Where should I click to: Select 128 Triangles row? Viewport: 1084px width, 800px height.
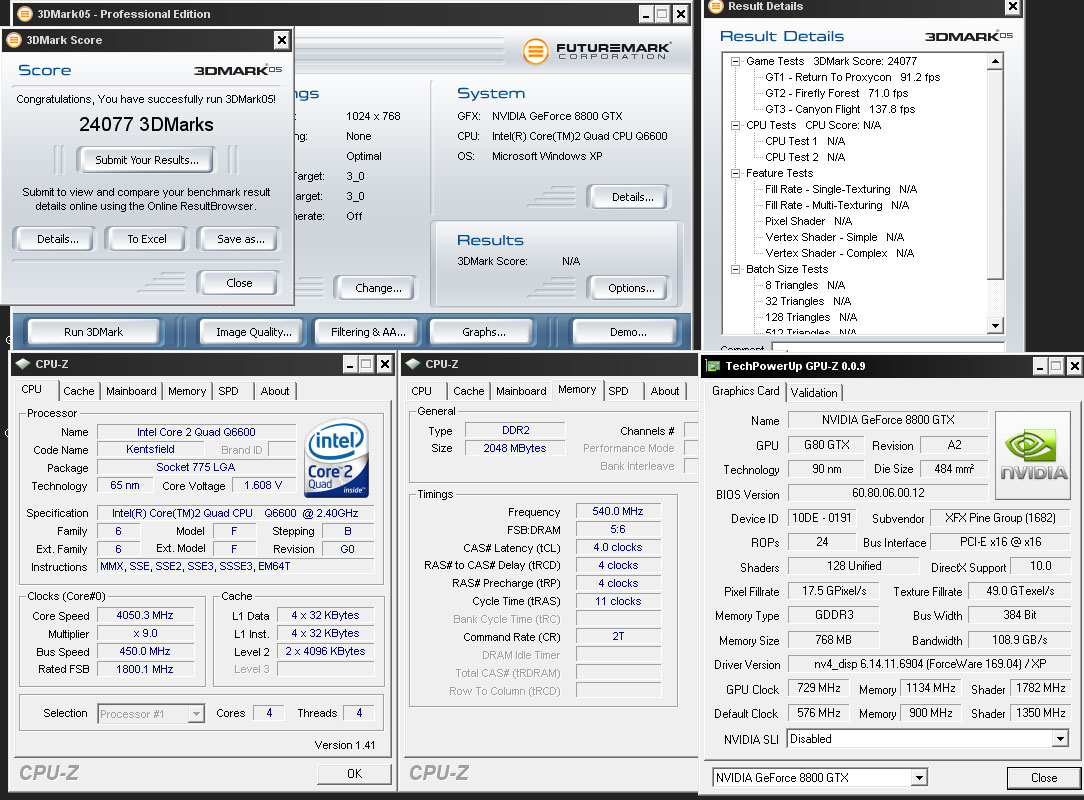pyautogui.click(x=811, y=317)
